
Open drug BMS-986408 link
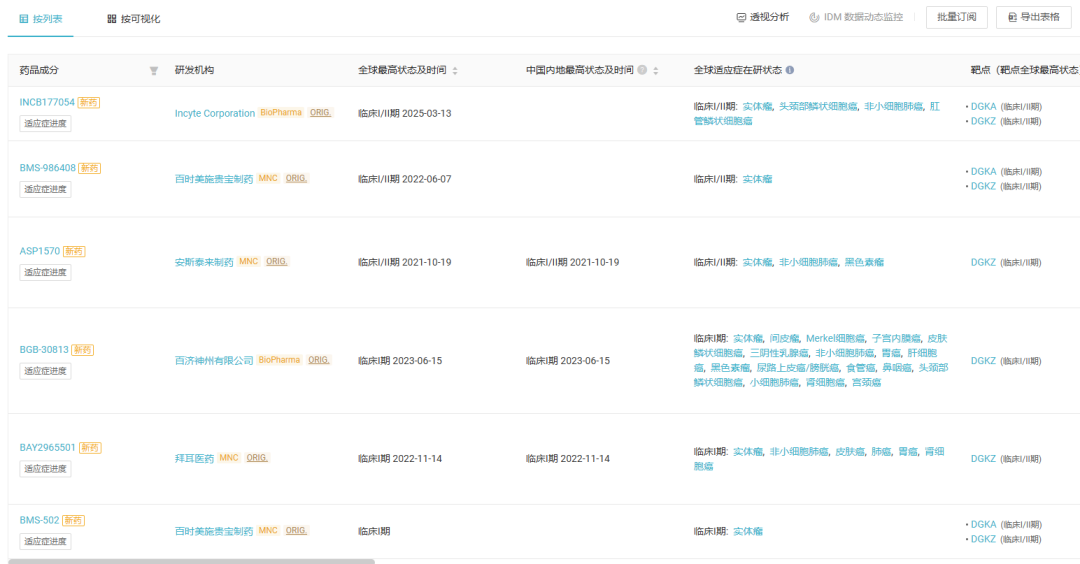(48, 167)
